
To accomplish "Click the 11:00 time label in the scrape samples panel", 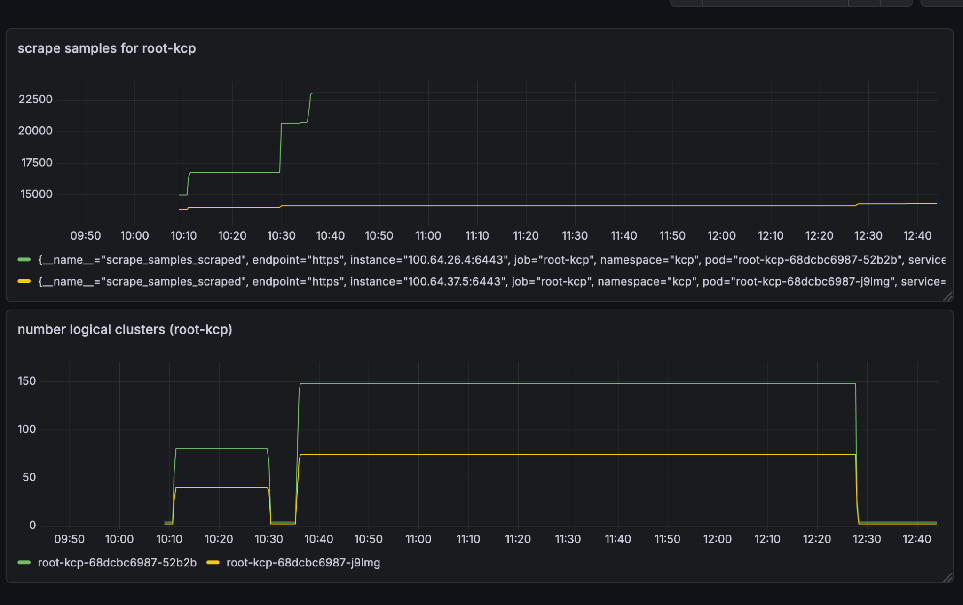I will click(x=428, y=236).
